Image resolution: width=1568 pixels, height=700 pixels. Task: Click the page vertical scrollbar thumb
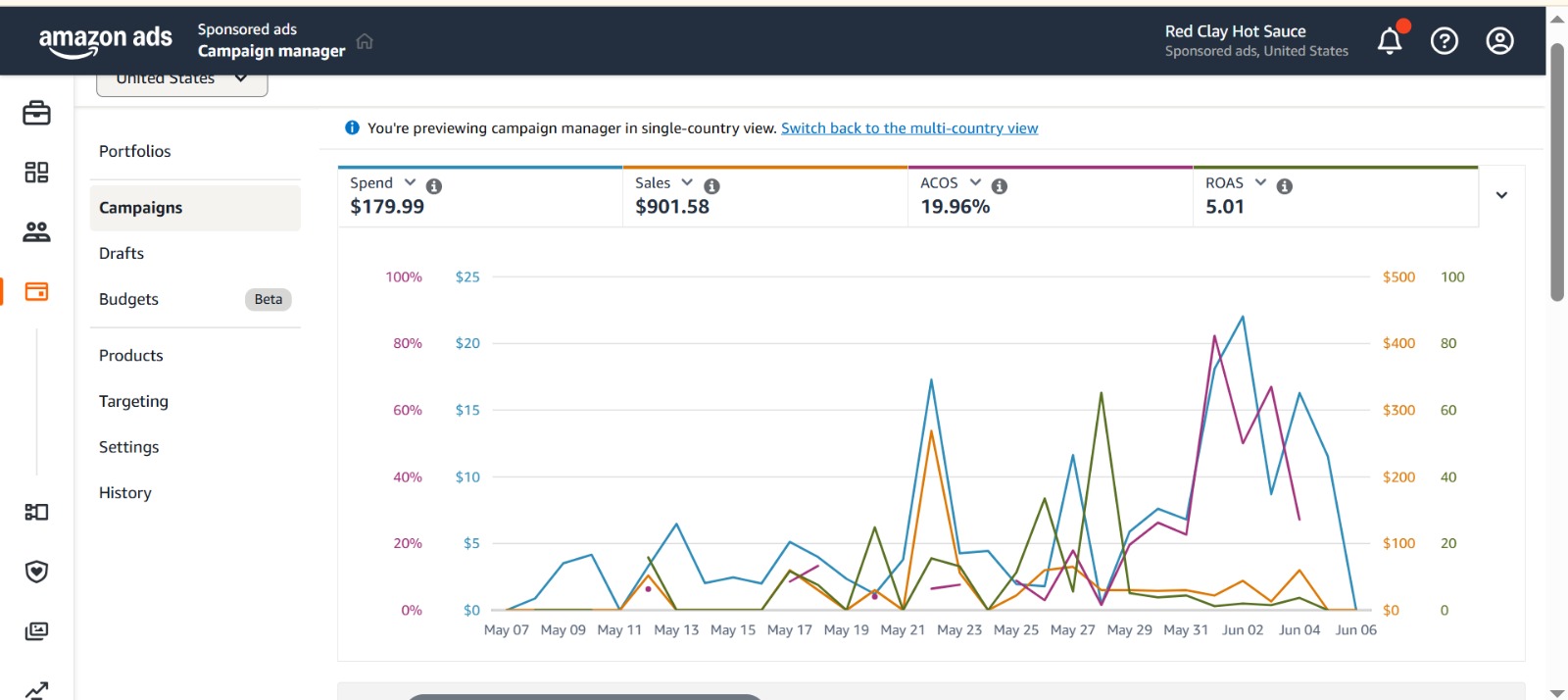coord(1556,172)
